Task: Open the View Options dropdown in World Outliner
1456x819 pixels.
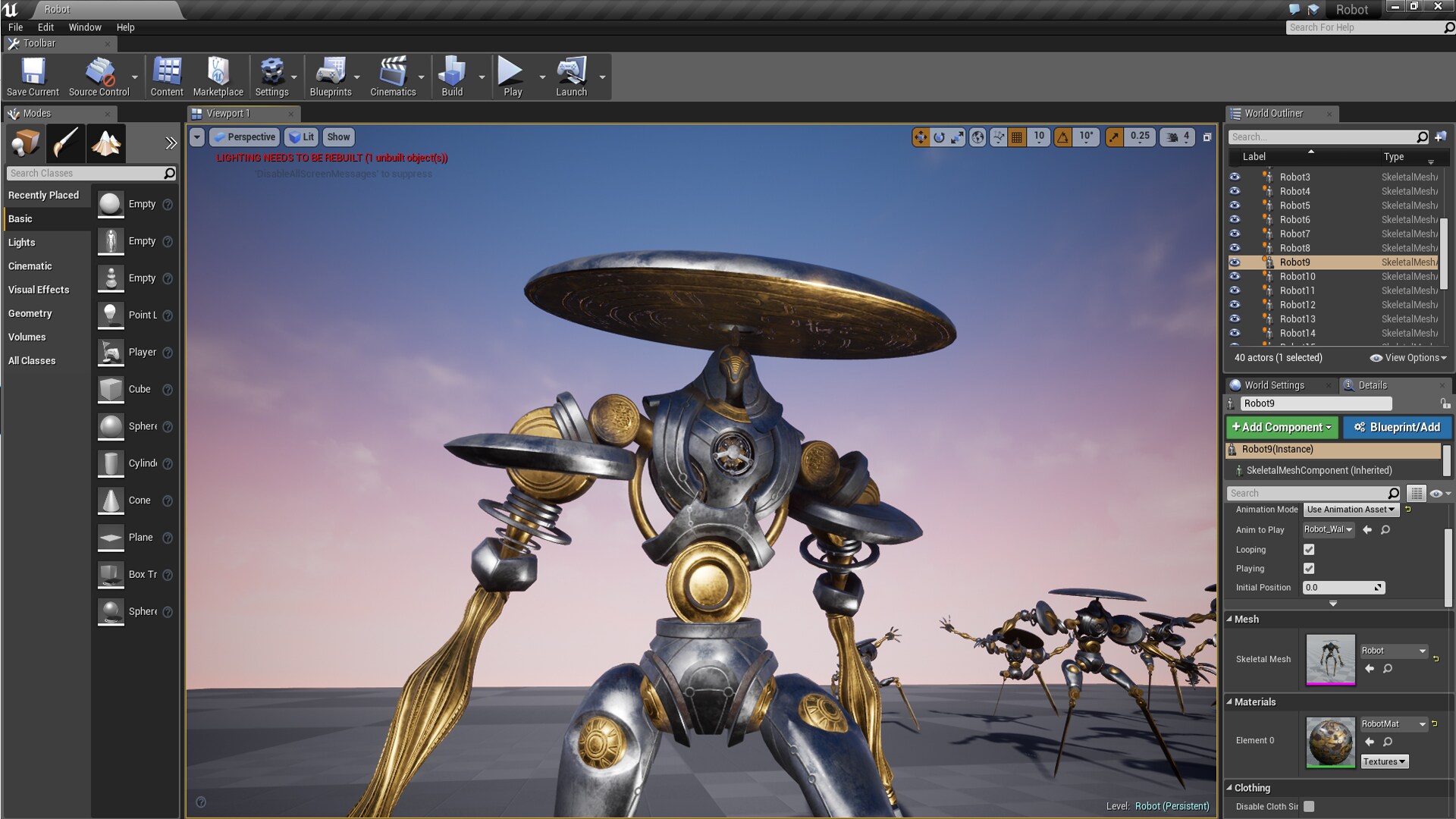Action: point(1407,357)
